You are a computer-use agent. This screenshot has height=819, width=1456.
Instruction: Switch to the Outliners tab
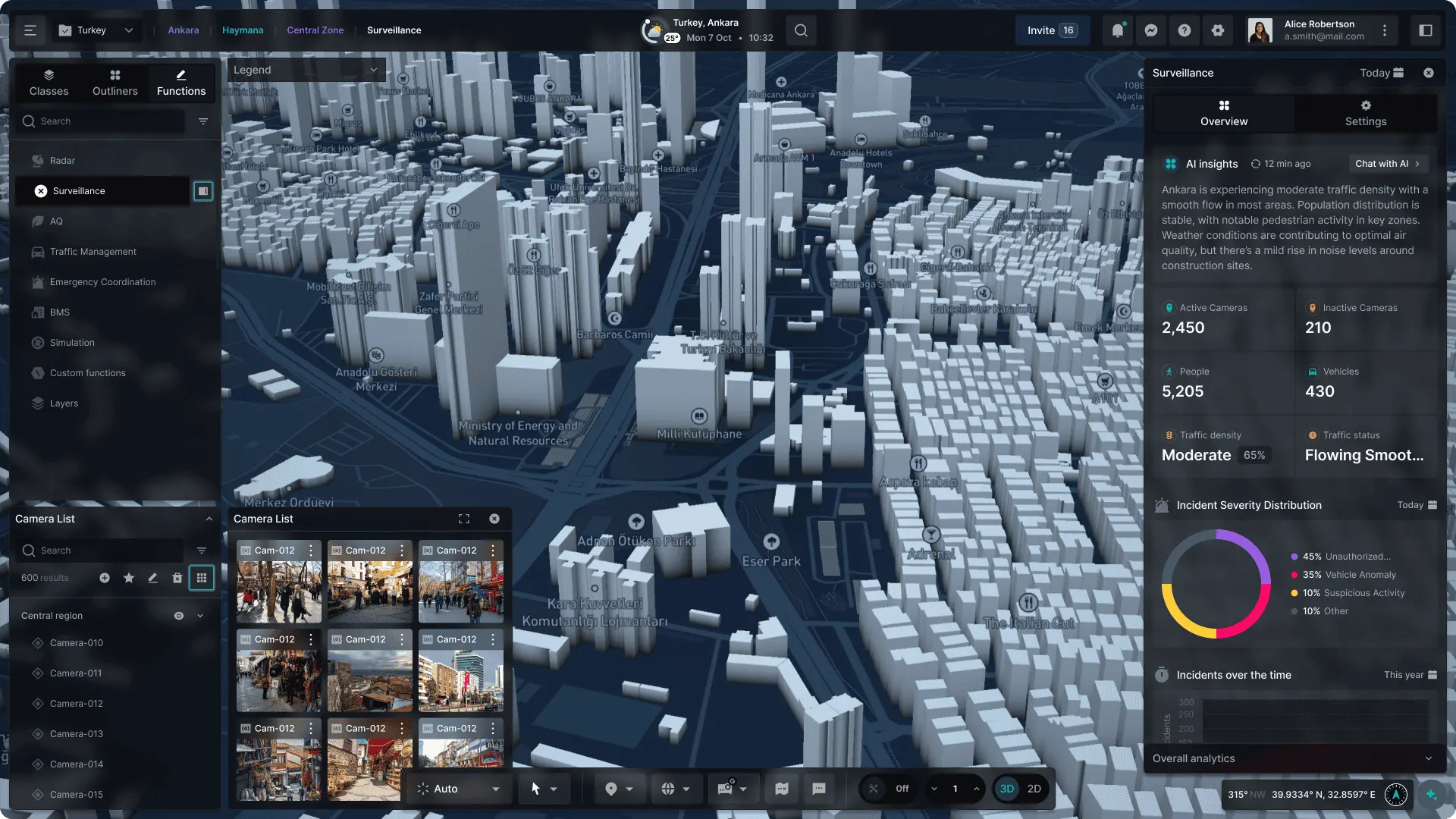coord(115,83)
